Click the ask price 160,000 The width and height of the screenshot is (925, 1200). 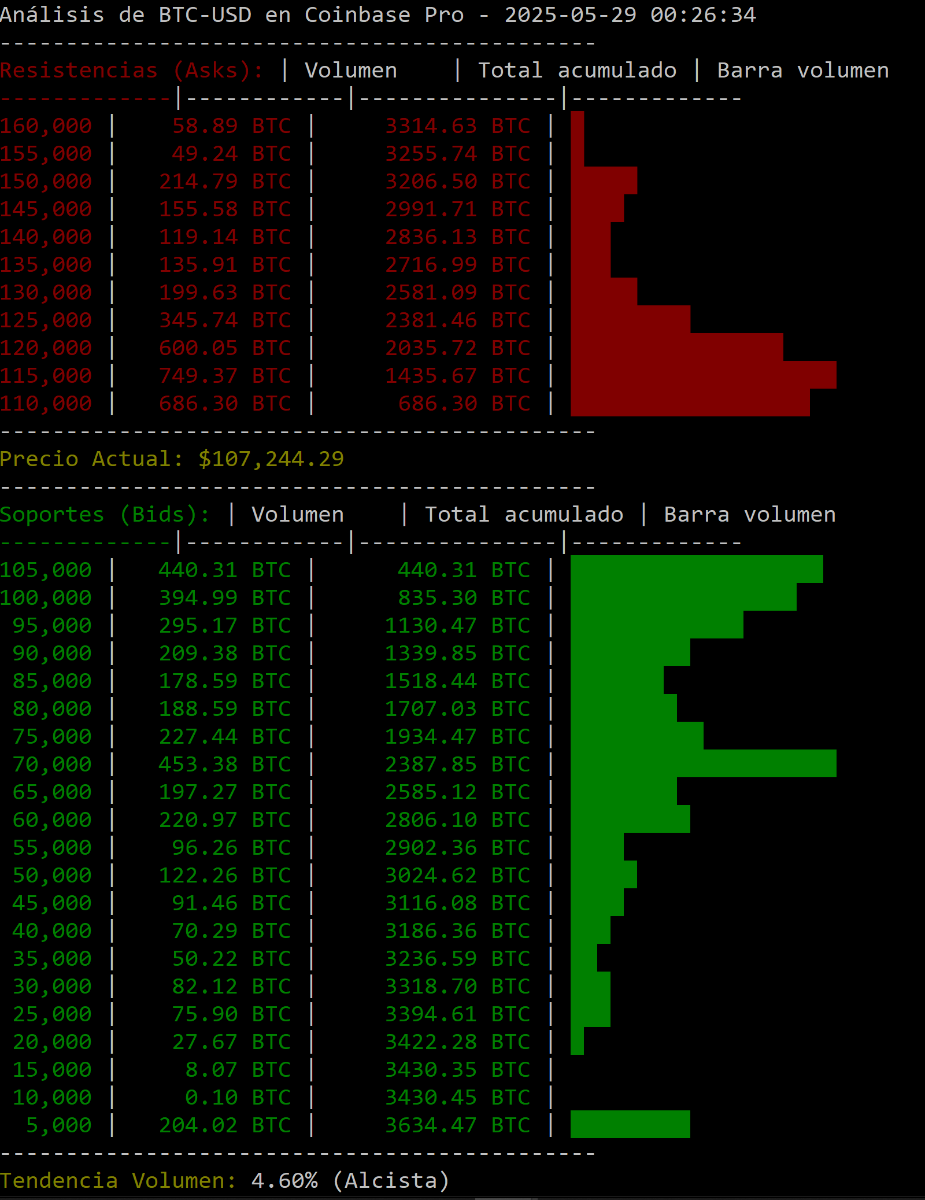[46, 126]
